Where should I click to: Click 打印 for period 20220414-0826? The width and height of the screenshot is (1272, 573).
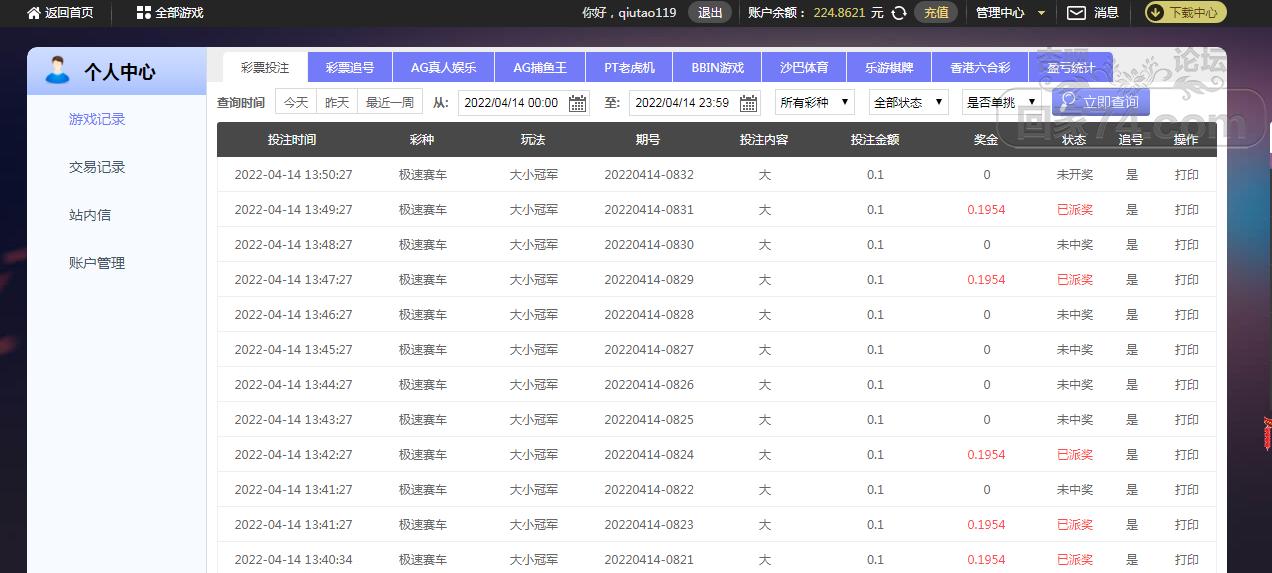[1187, 385]
